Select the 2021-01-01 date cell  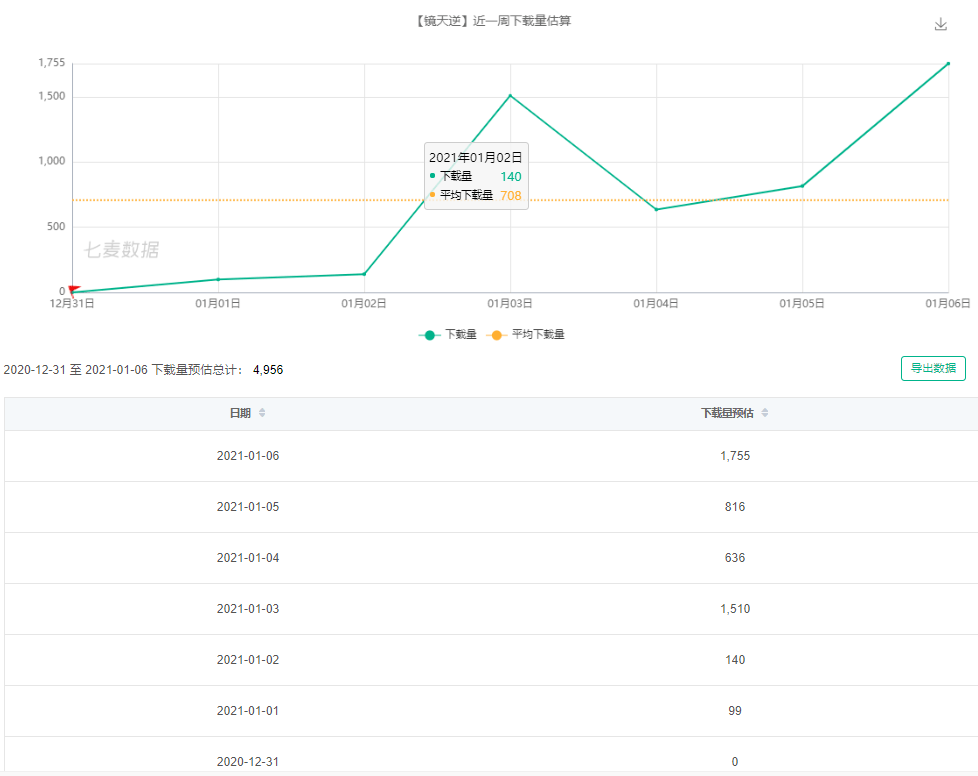point(248,711)
